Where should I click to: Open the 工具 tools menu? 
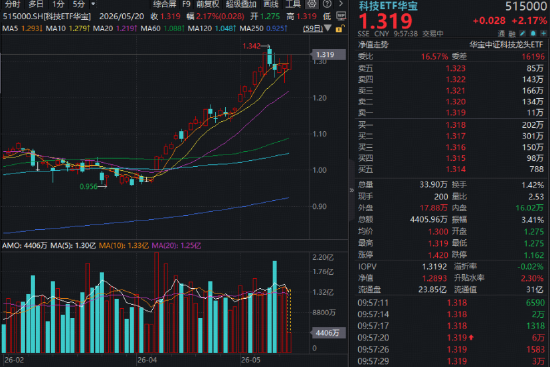293,4
